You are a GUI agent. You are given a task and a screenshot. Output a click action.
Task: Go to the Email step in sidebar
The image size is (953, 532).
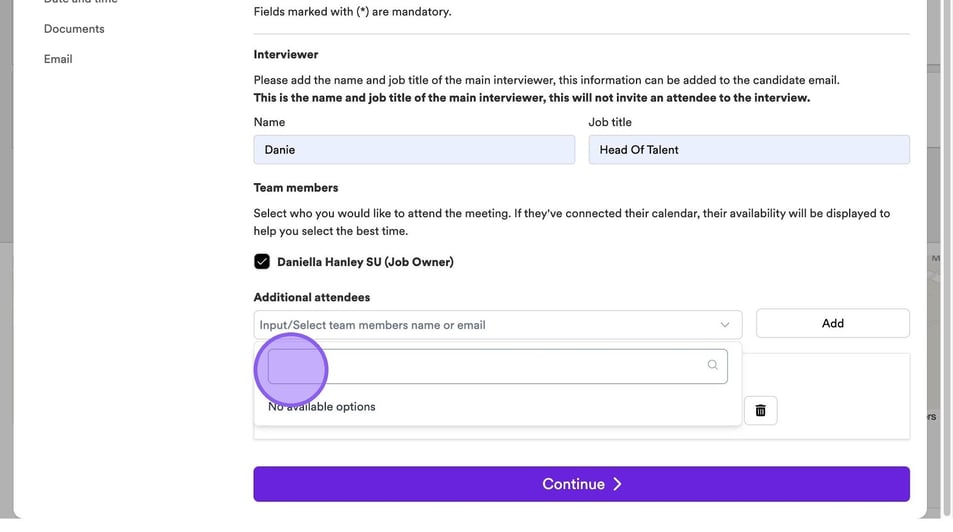coord(58,59)
